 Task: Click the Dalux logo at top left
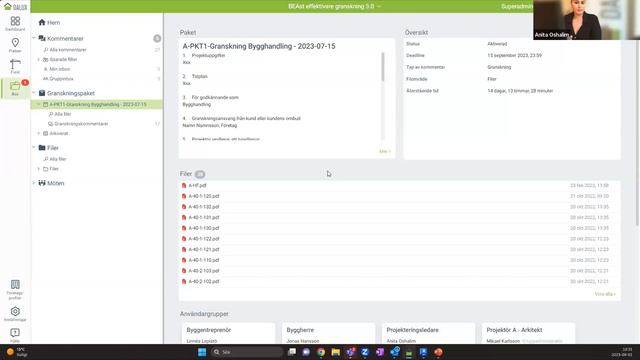point(16,7)
